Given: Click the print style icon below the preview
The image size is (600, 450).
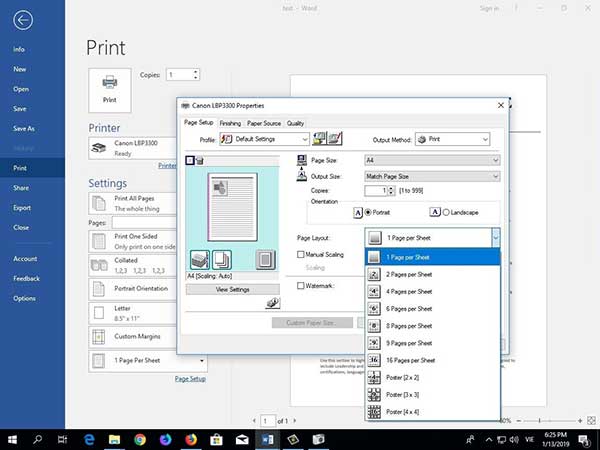Looking at the screenshot, I should [x=200, y=260].
